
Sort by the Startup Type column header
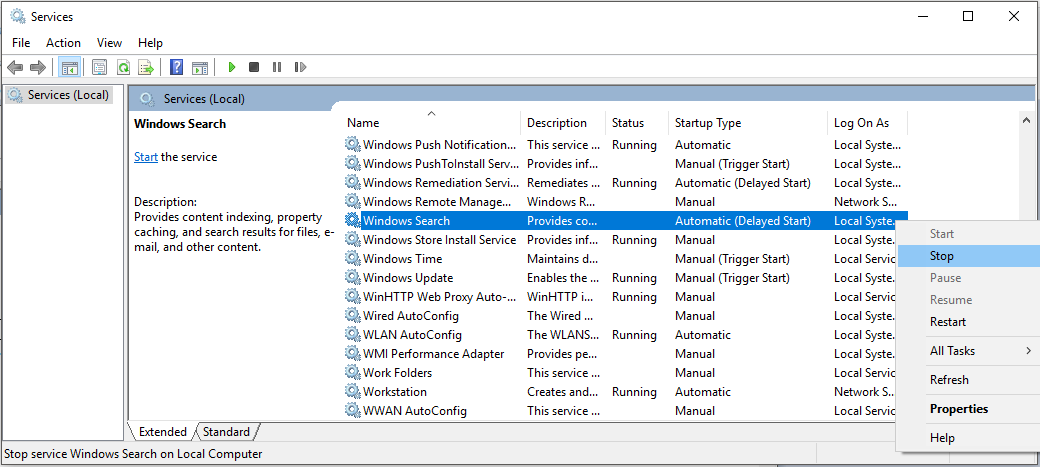pos(748,123)
